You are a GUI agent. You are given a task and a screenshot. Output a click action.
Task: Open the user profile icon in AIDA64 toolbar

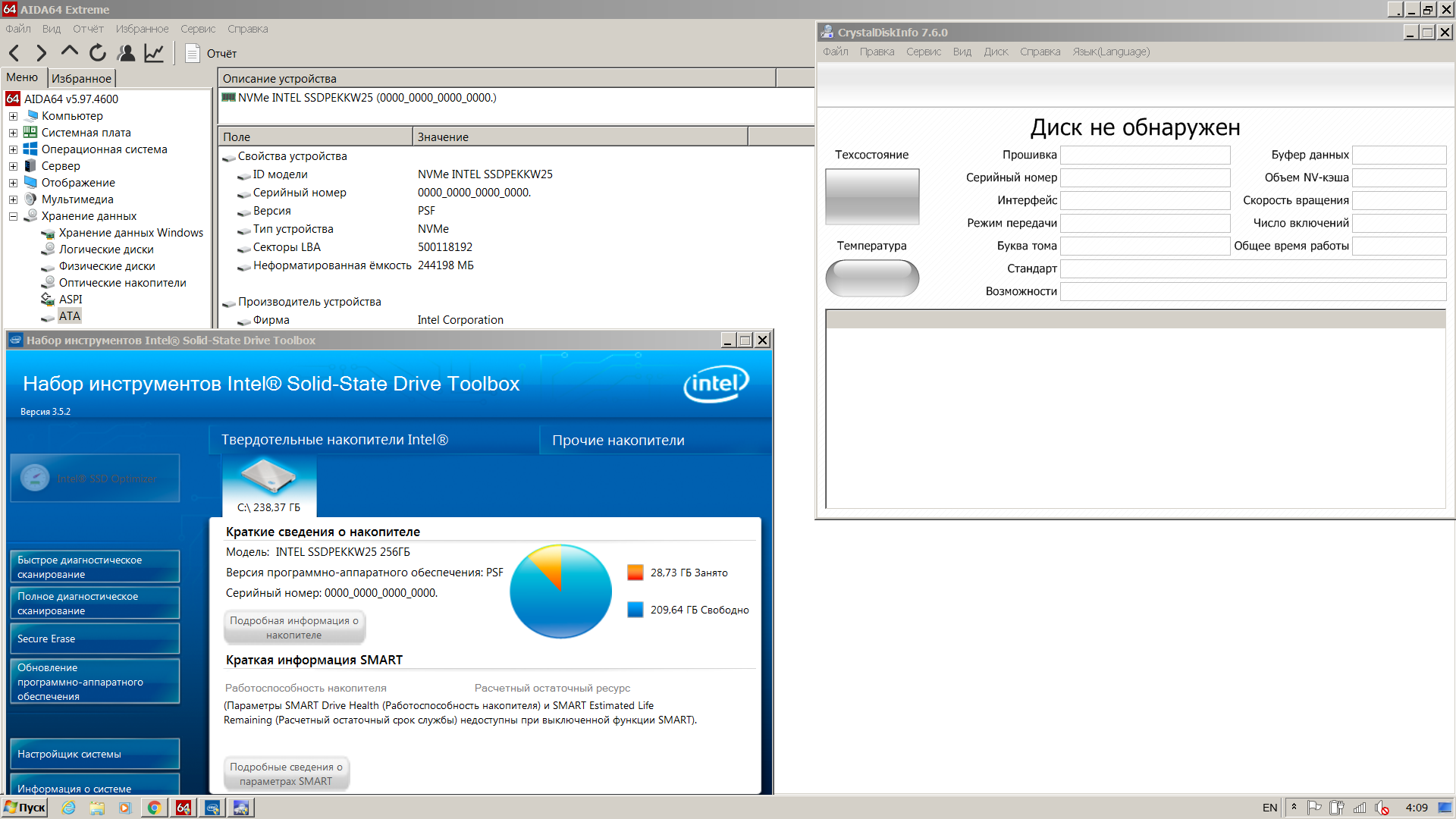point(126,53)
